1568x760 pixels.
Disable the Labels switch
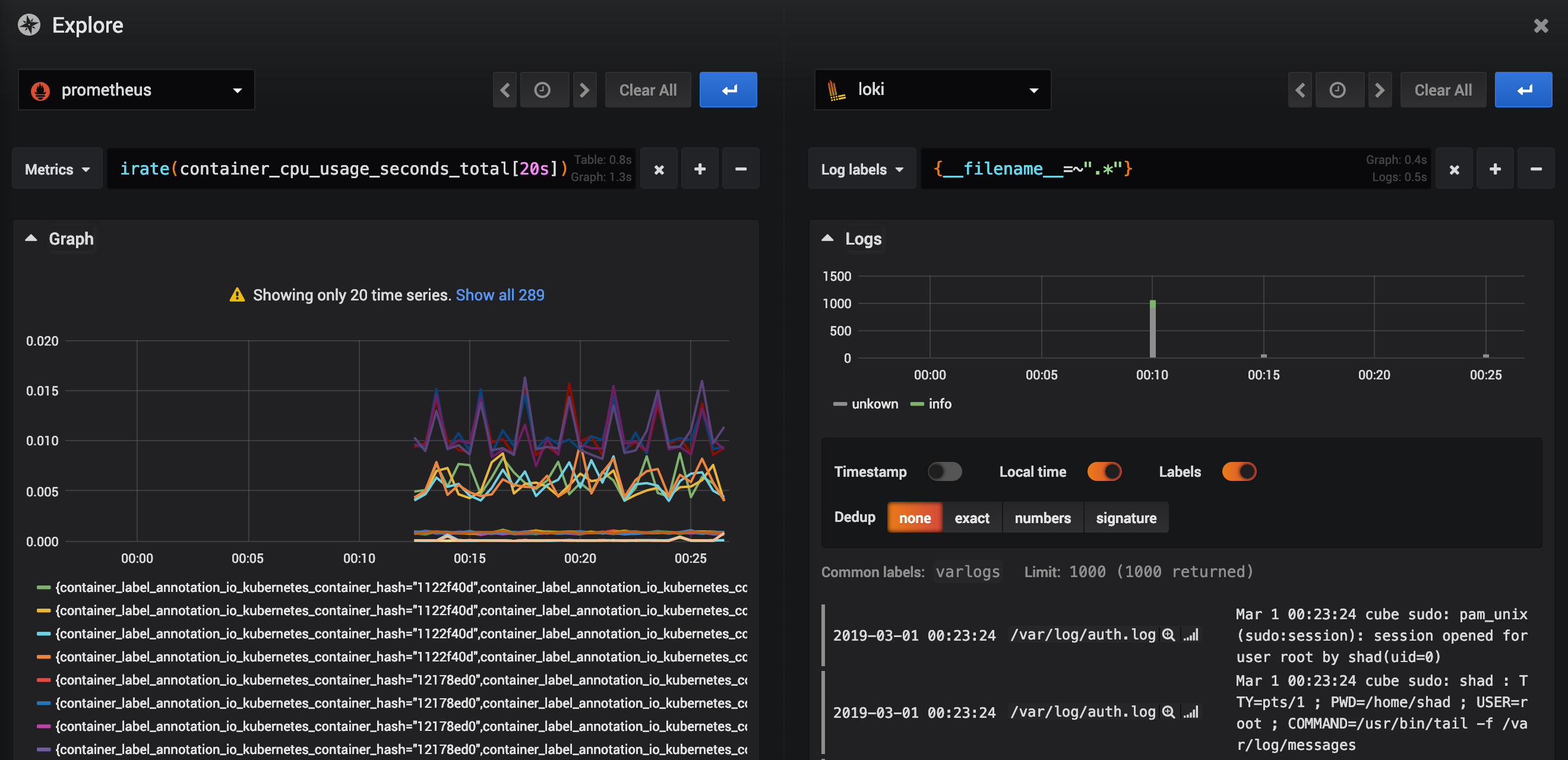1239,471
